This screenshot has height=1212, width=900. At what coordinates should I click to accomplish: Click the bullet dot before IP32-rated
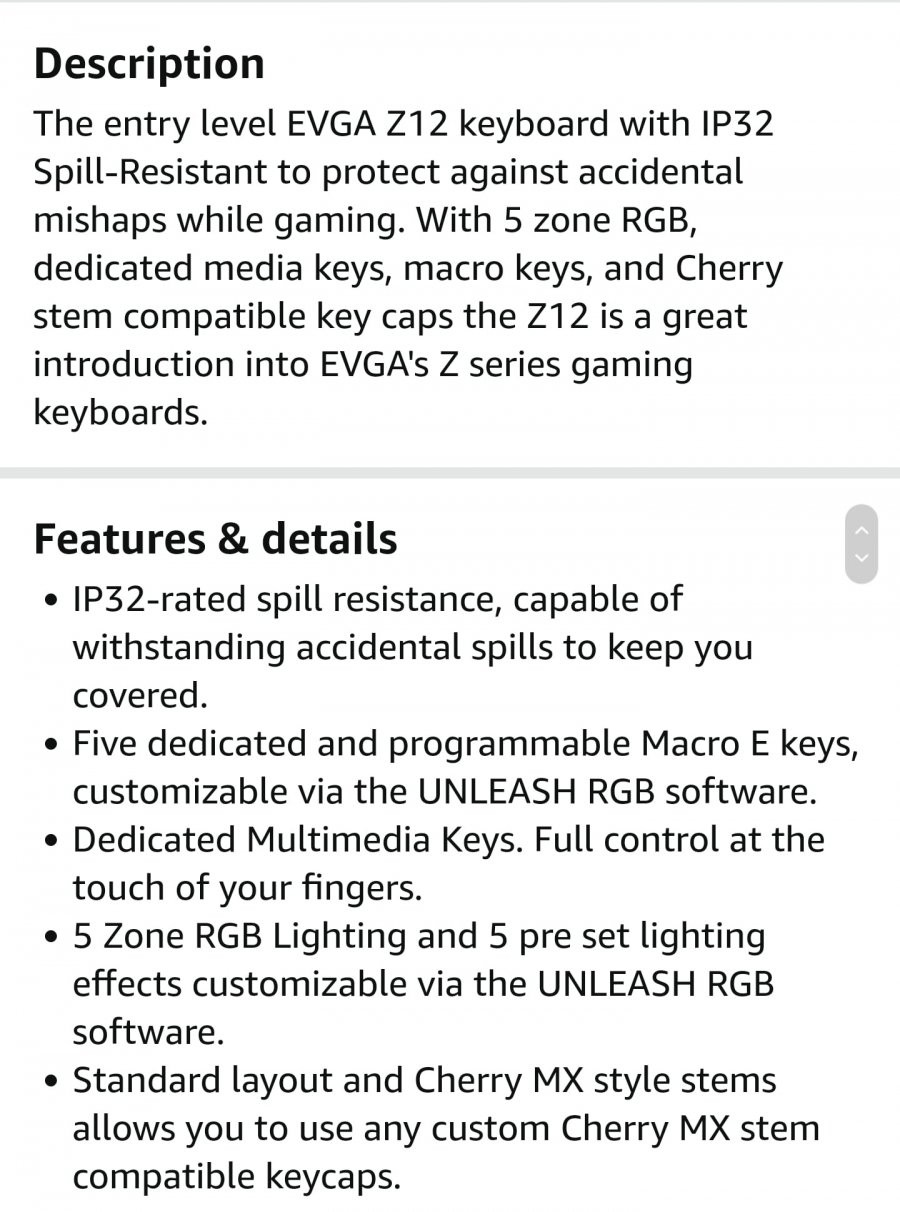[51, 602]
